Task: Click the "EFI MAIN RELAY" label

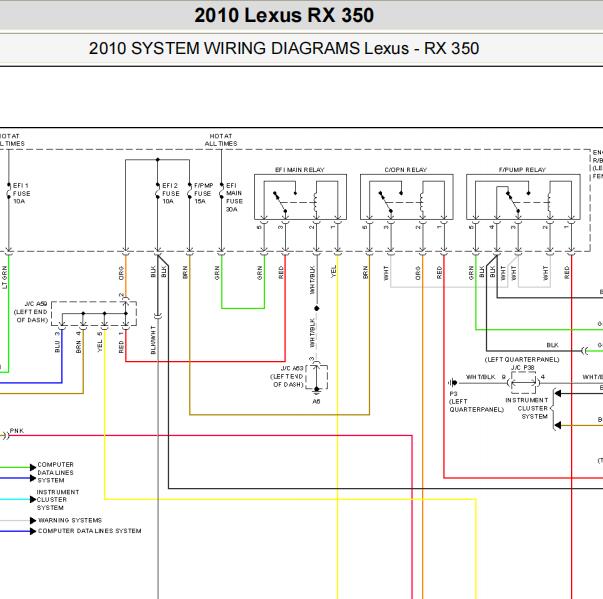Action: (x=300, y=170)
